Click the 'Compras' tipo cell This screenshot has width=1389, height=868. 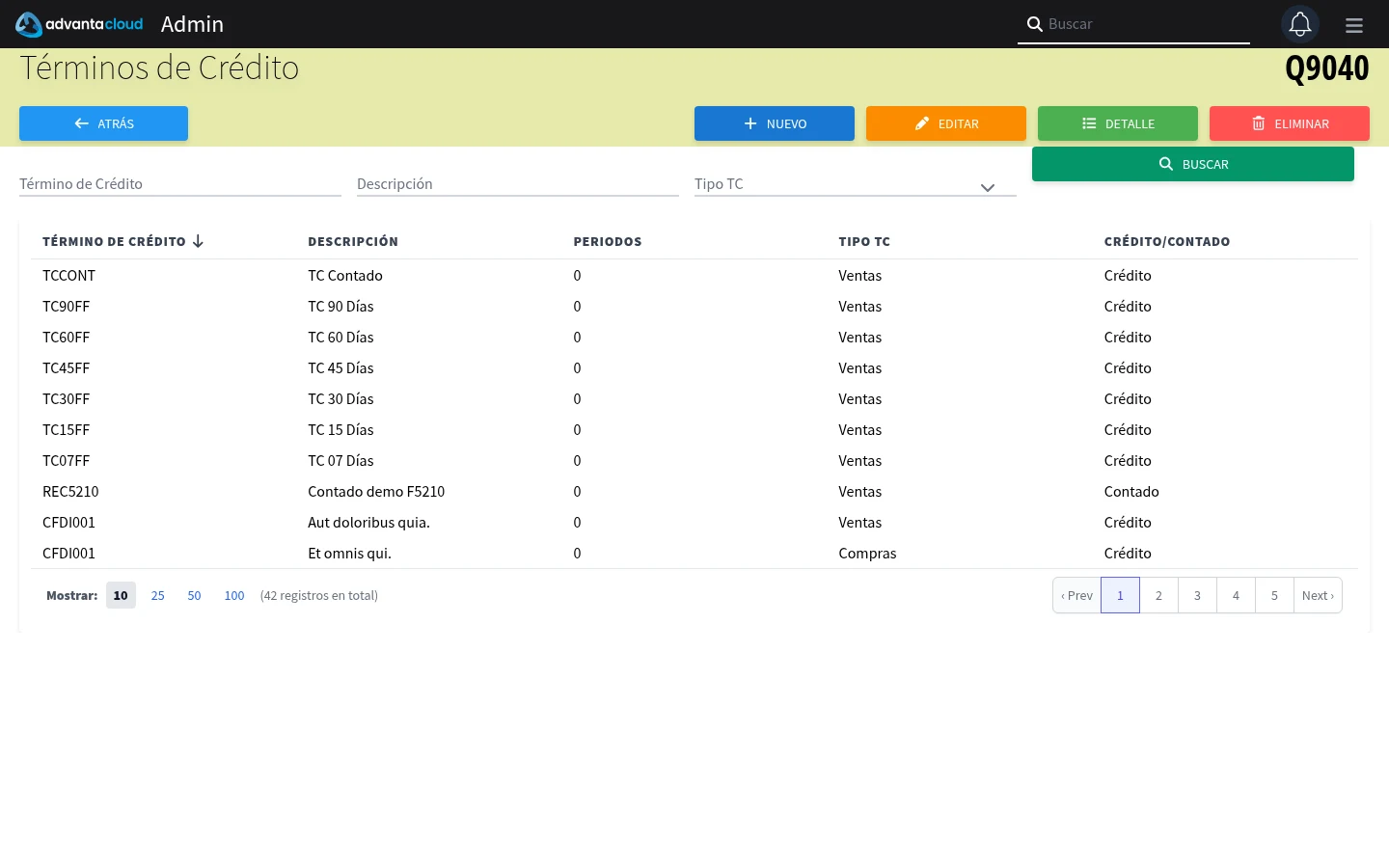(867, 553)
